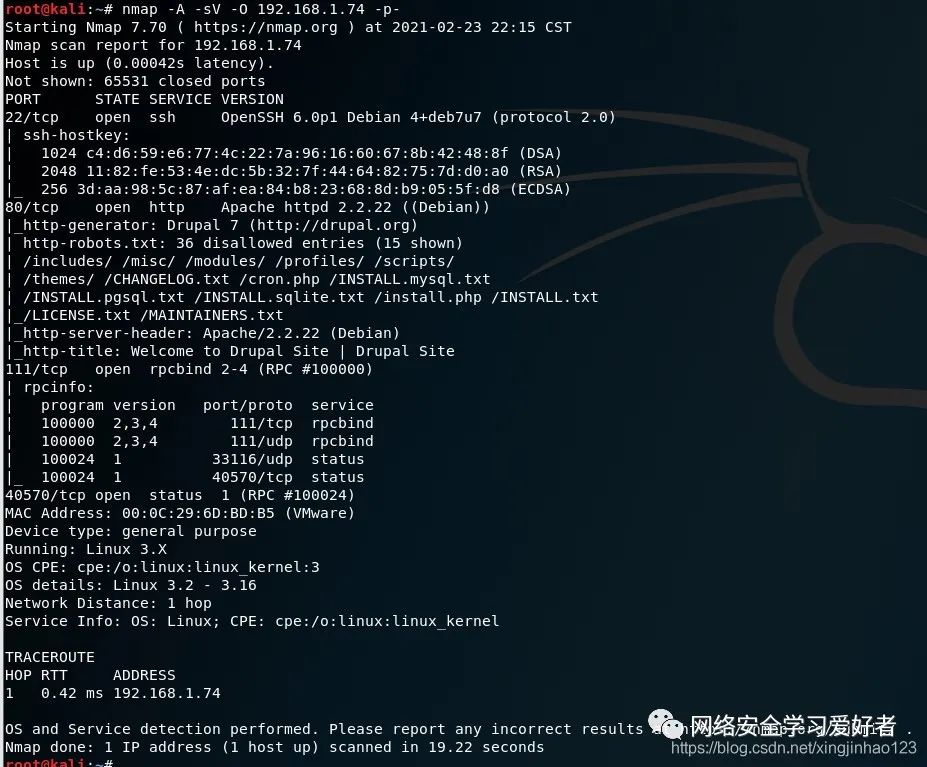Open the blog.csdn.net watermark link
Screen dimensions: 927x767
pos(793,748)
